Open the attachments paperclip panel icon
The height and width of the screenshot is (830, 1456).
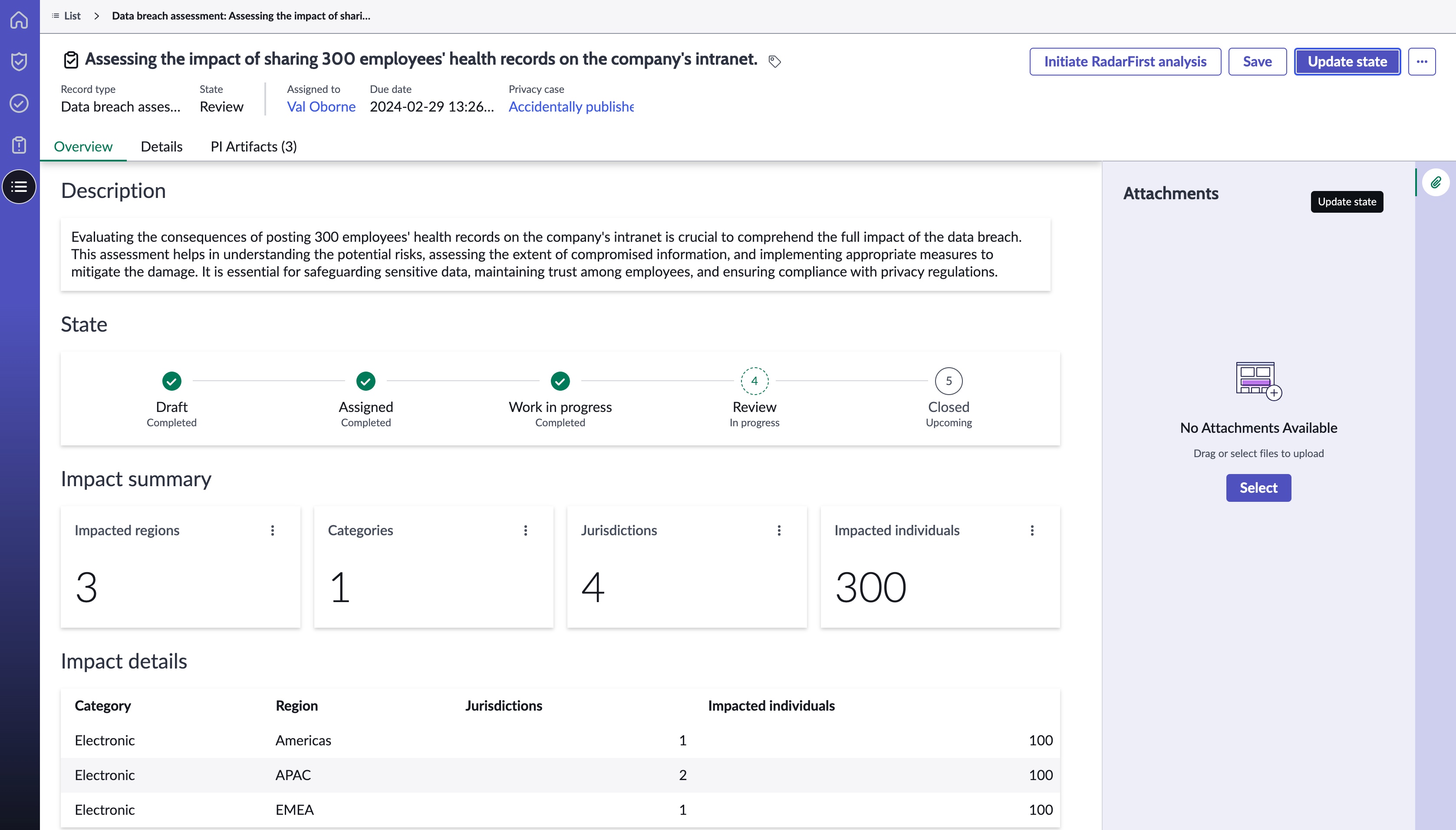(x=1436, y=182)
